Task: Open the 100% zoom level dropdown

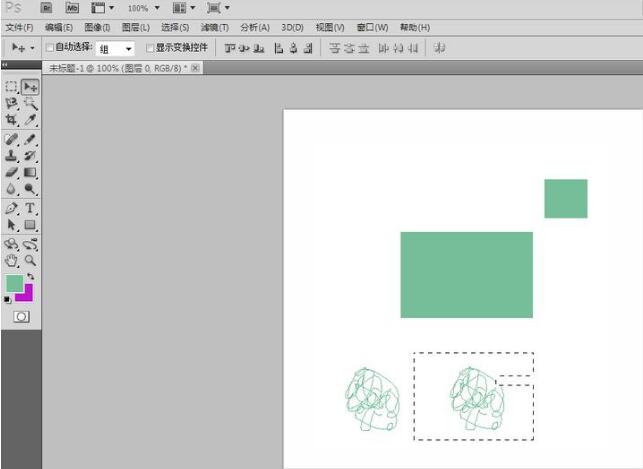Action: tap(143, 8)
